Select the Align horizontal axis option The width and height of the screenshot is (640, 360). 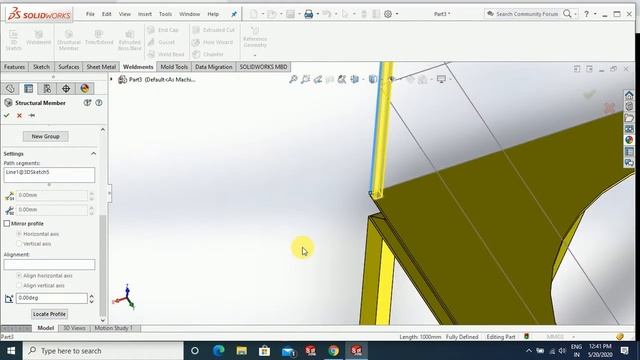pos(19,276)
